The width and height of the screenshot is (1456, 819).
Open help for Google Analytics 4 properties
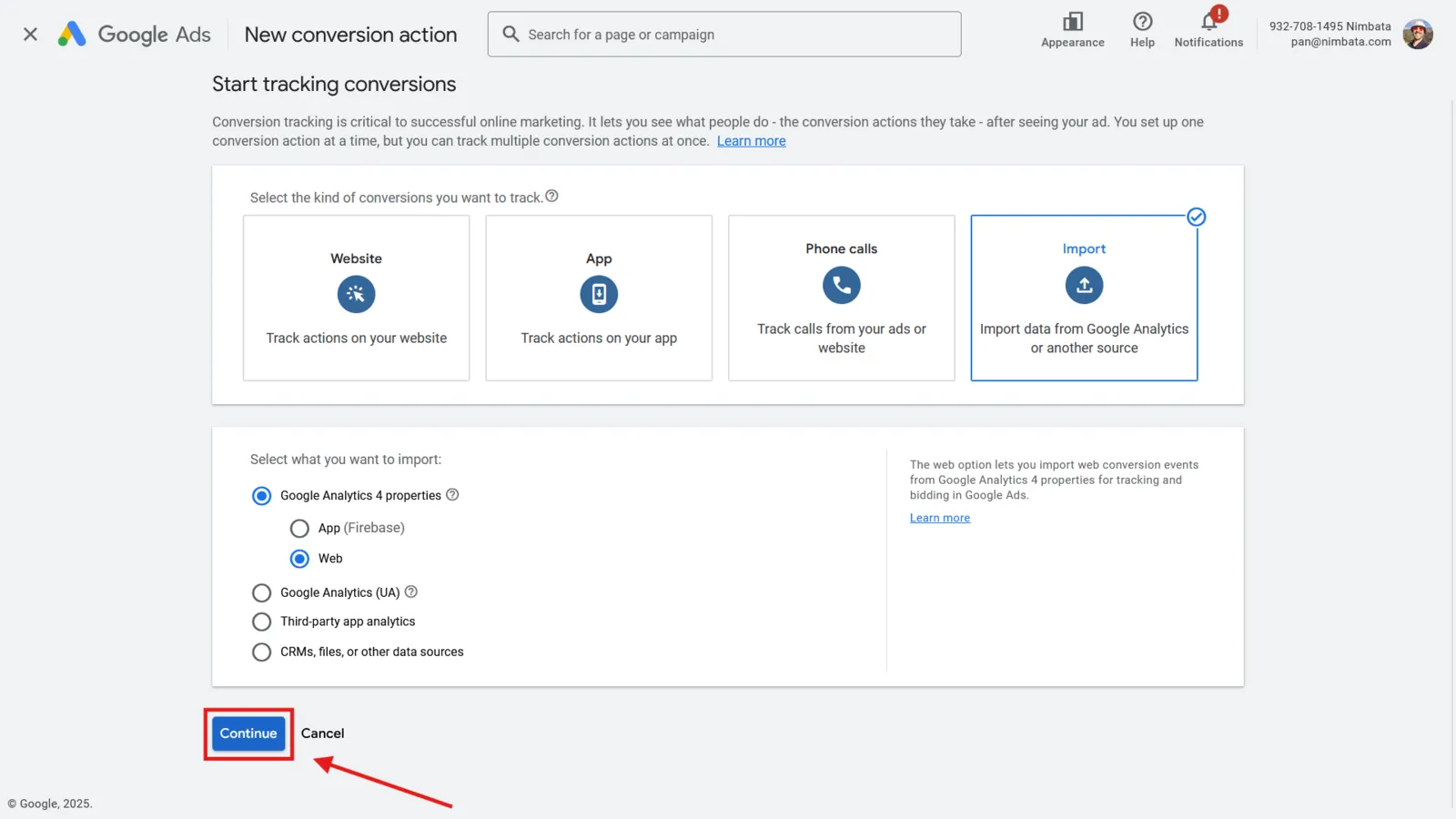(452, 495)
